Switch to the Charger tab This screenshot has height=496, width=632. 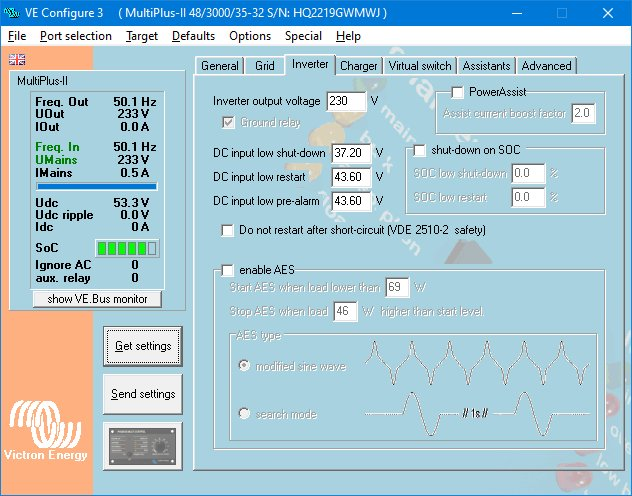[x=358, y=66]
